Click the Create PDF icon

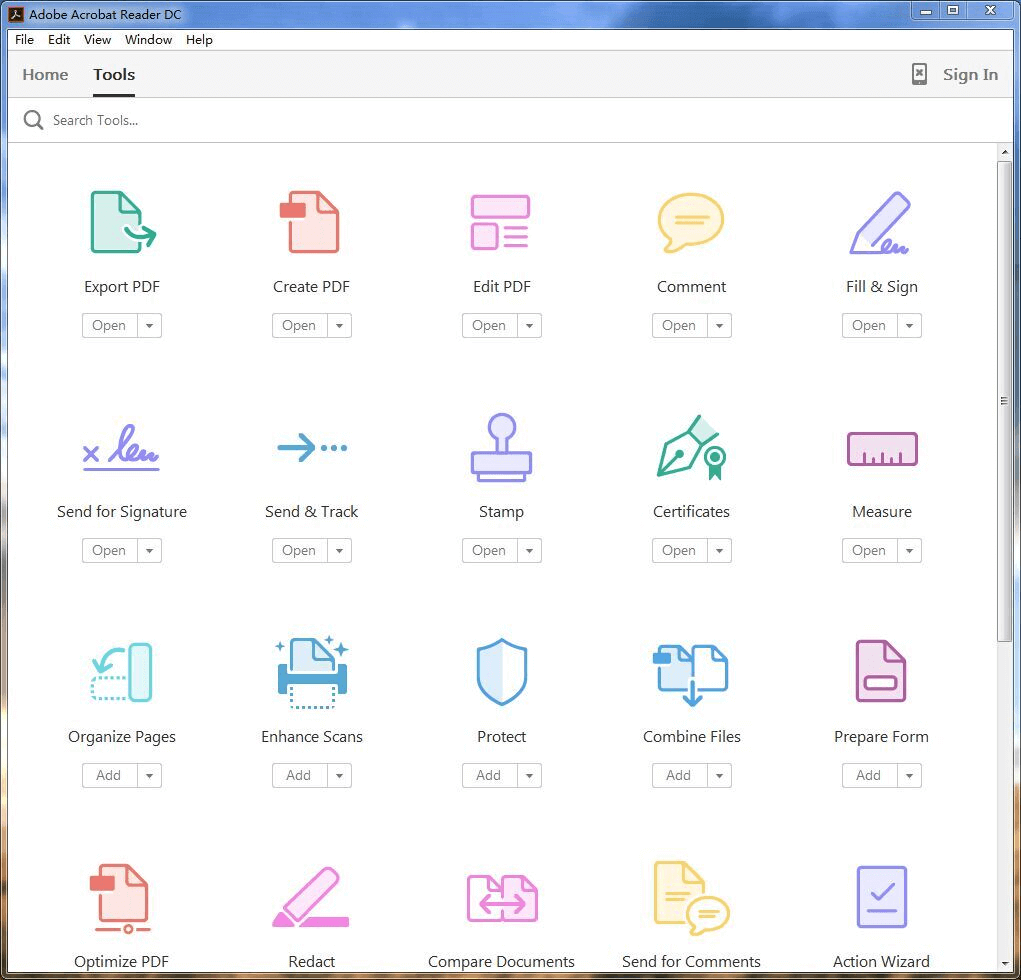coord(310,222)
